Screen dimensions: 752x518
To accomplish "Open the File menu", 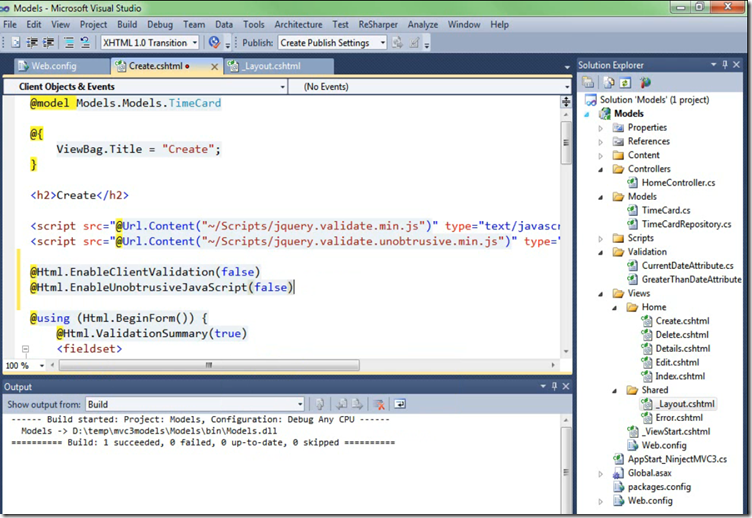I will click(x=10, y=24).
